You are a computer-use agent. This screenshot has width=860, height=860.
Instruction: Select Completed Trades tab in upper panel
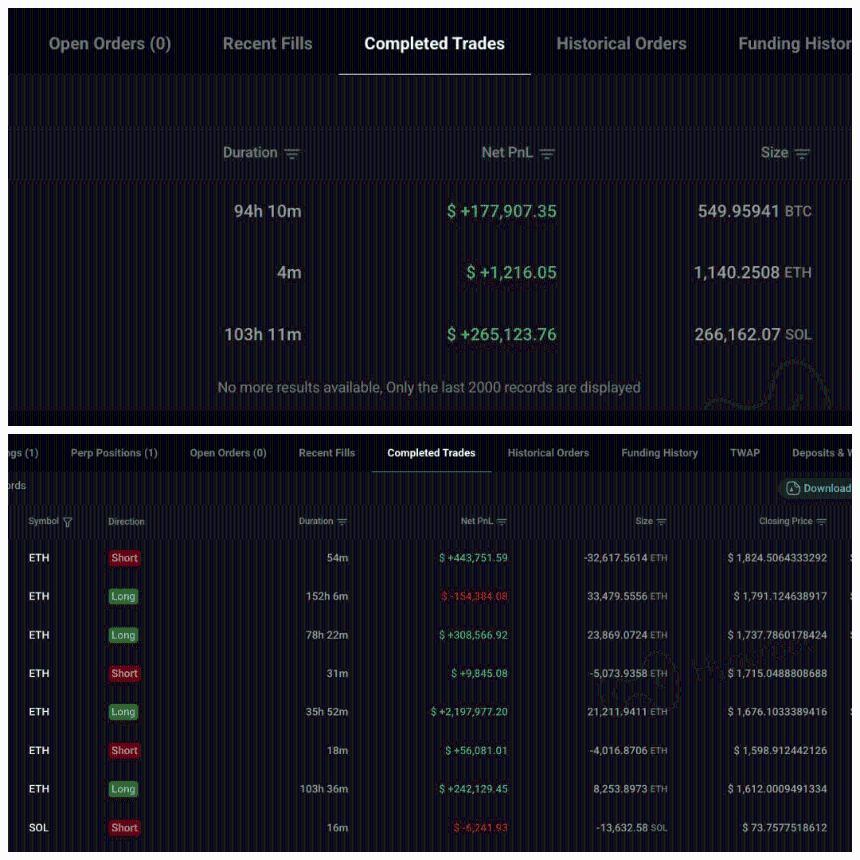pos(434,44)
